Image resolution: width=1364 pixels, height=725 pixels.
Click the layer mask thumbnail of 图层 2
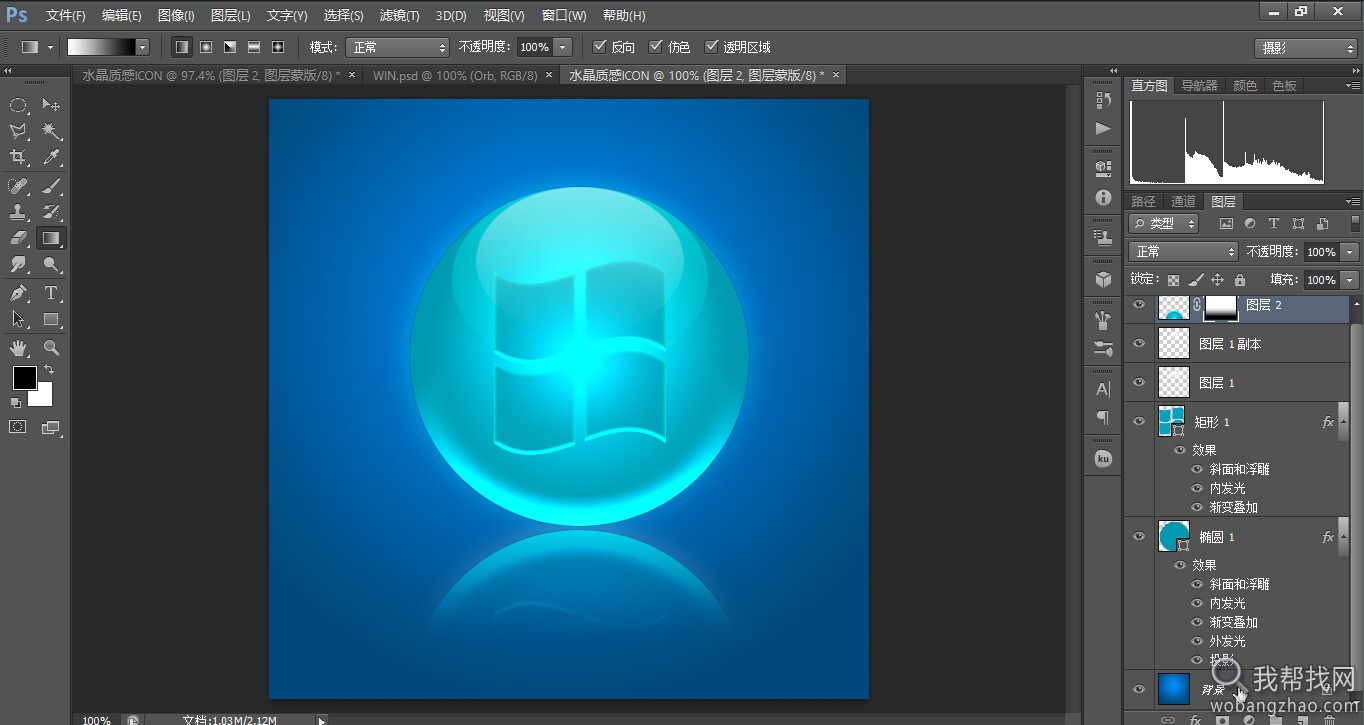click(x=1220, y=307)
